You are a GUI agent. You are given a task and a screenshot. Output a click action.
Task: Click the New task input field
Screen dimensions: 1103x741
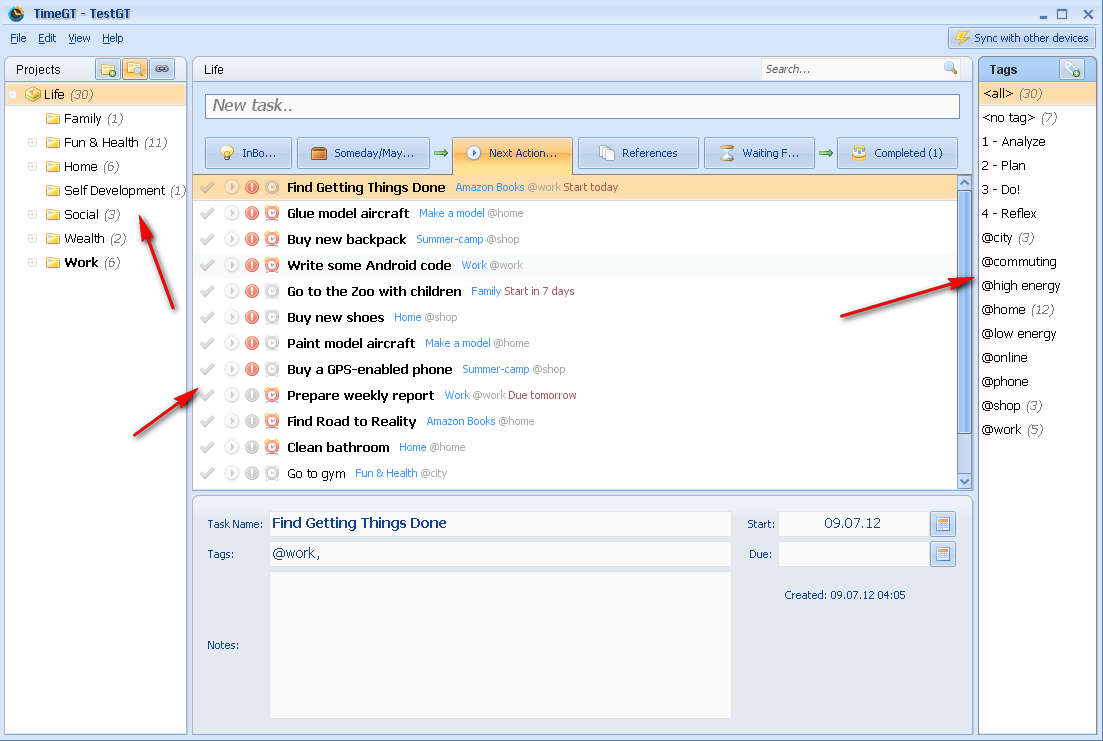click(x=582, y=105)
